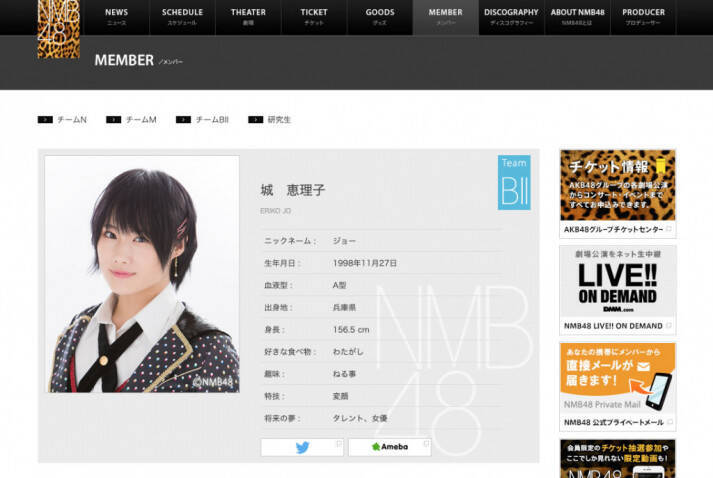This screenshot has height=478, width=713.
Task: Open the LIVE!! ON DEMAND banner
Action: [617, 289]
